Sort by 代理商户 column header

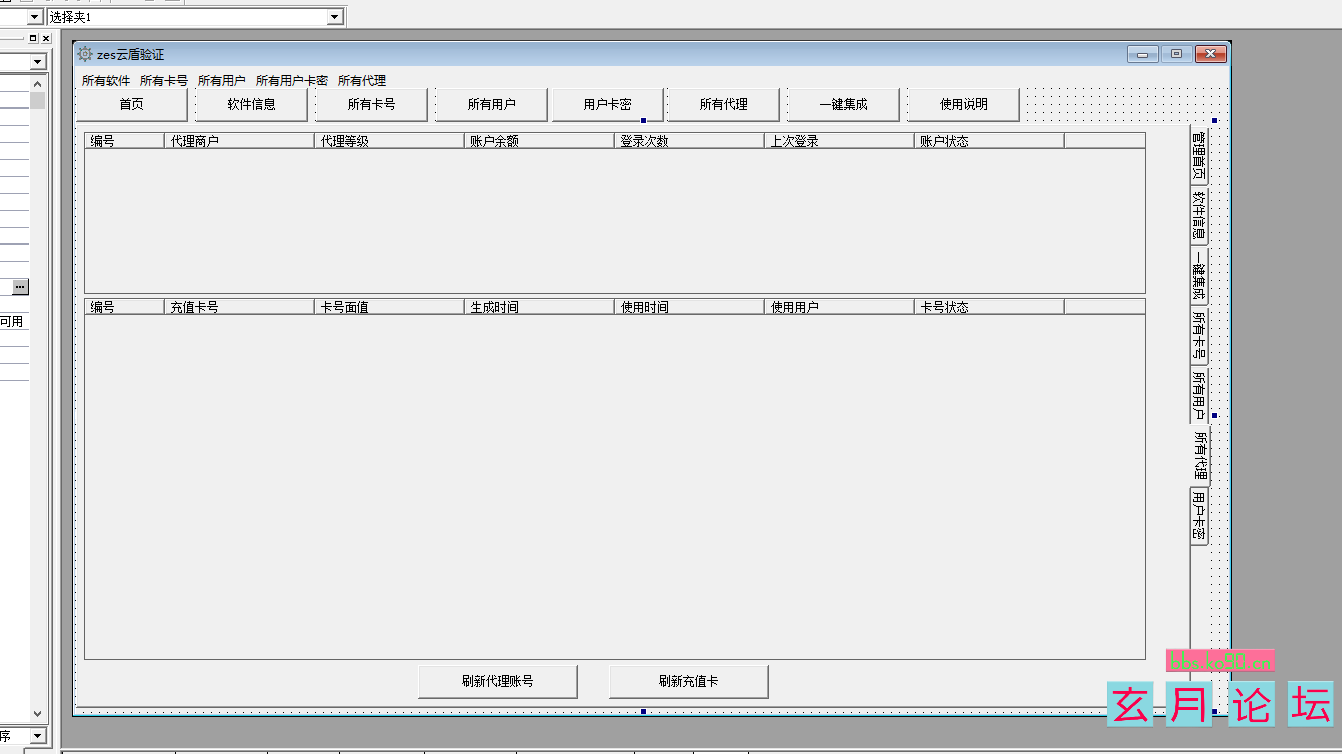pos(239,141)
